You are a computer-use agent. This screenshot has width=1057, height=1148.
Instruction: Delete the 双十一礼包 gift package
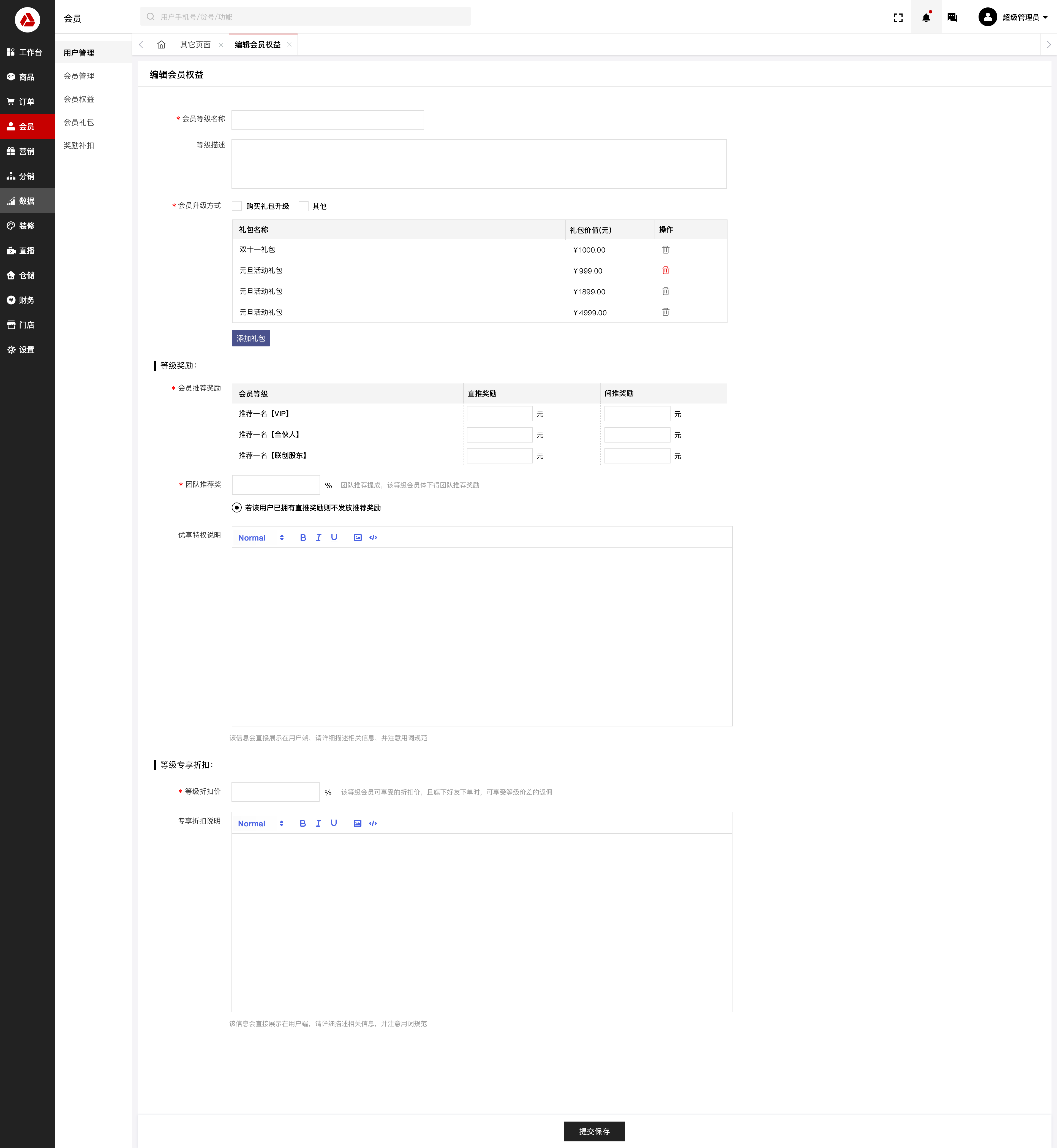(665, 250)
